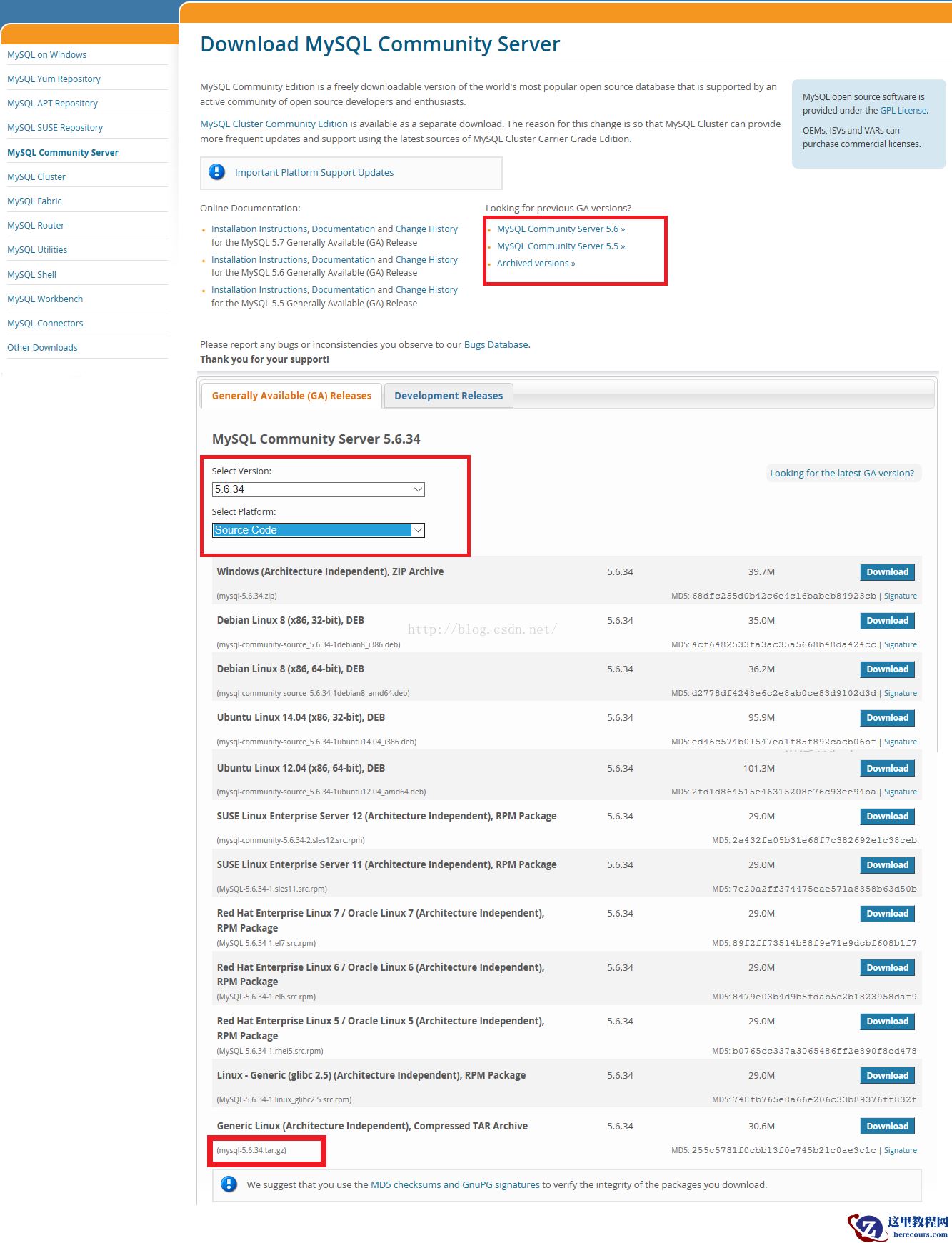Screen dimensions: 952x1243
Task: Open Signature link for Debian 8 32-bit
Action: [901, 644]
